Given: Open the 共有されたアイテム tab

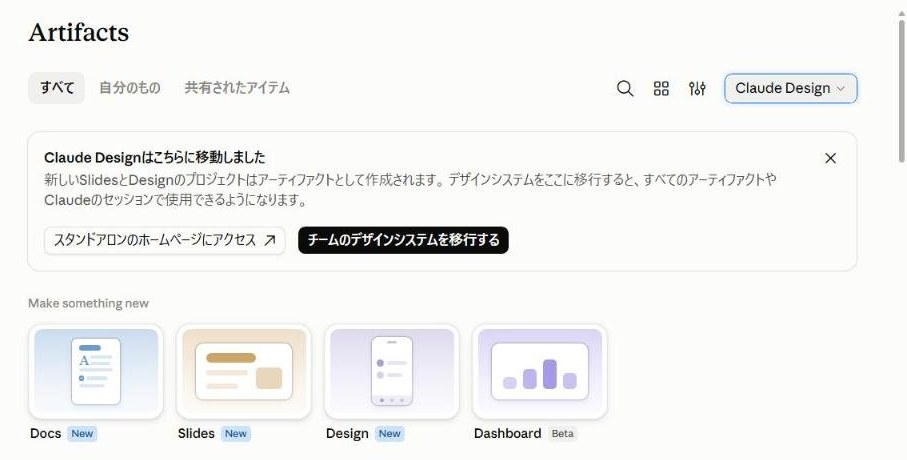Looking at the screenshot, I should pyautogui.click(x=237, y=88).
